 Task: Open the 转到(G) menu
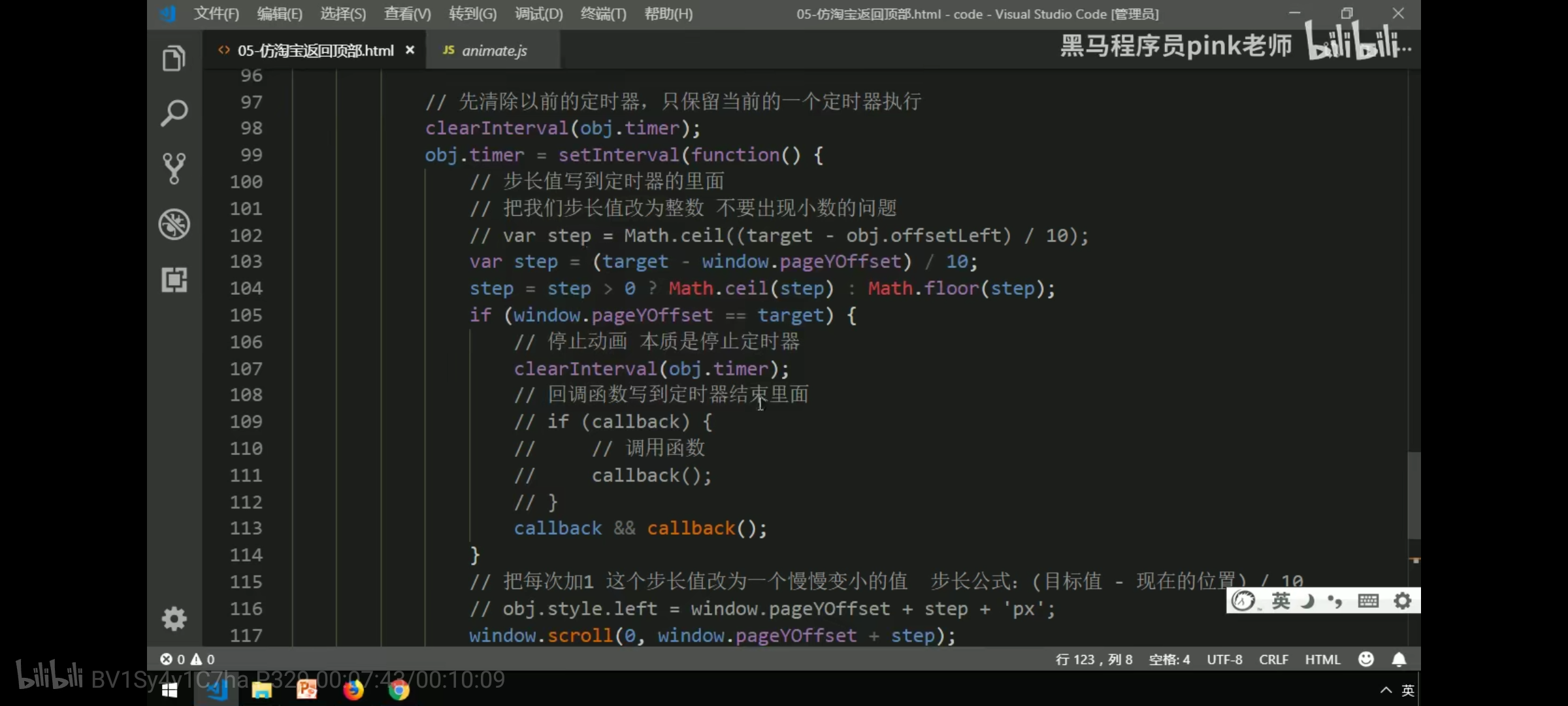pyautogui.click(x=472, y=14)
